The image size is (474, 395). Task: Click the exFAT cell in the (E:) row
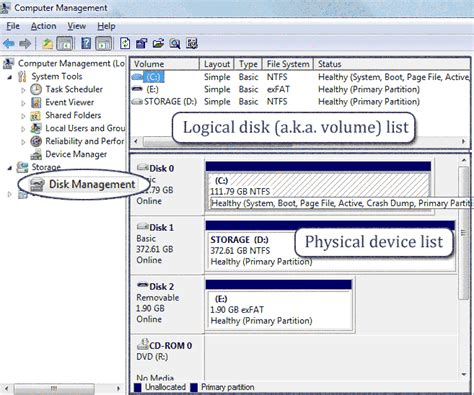tap(278, 89)
